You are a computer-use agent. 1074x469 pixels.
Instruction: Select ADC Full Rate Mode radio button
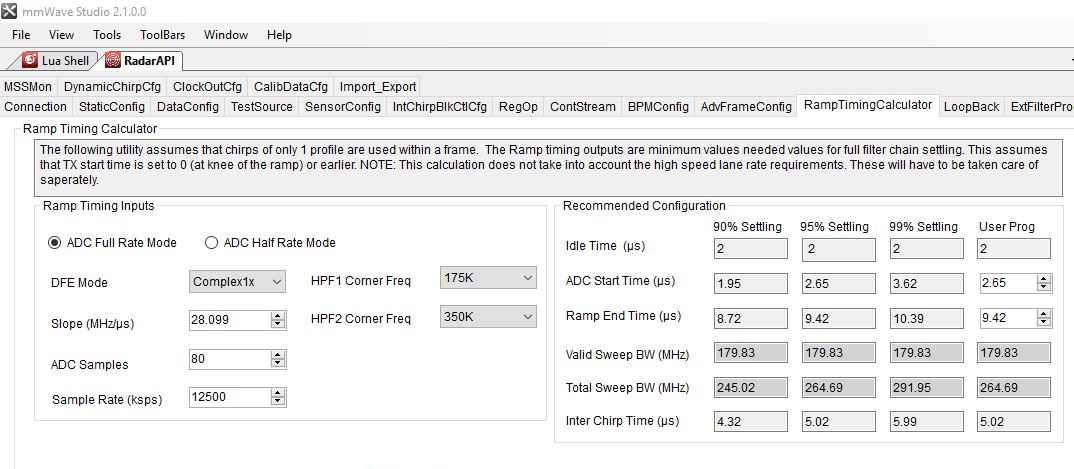[53, 242]
